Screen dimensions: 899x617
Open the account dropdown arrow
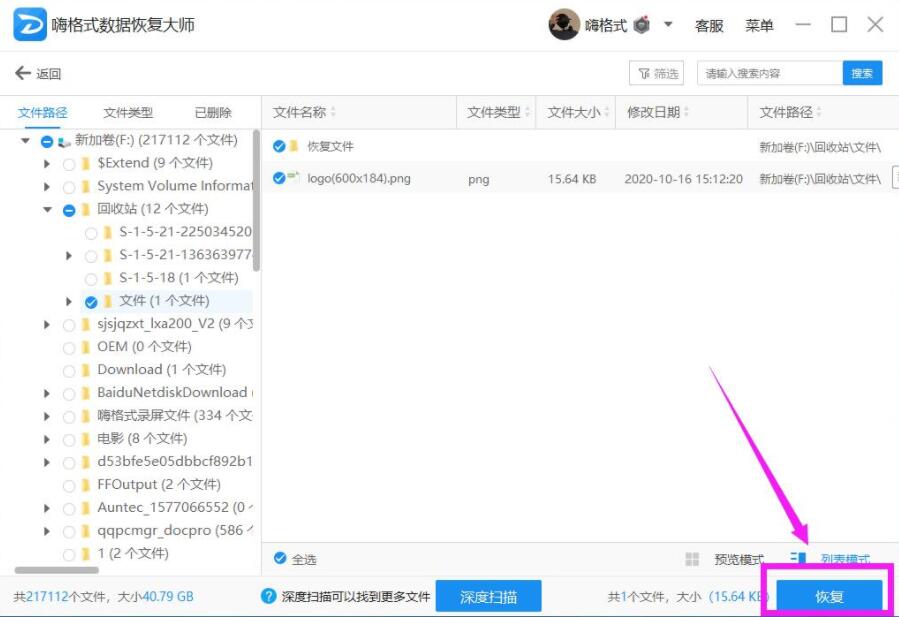[x=668, y=25]
